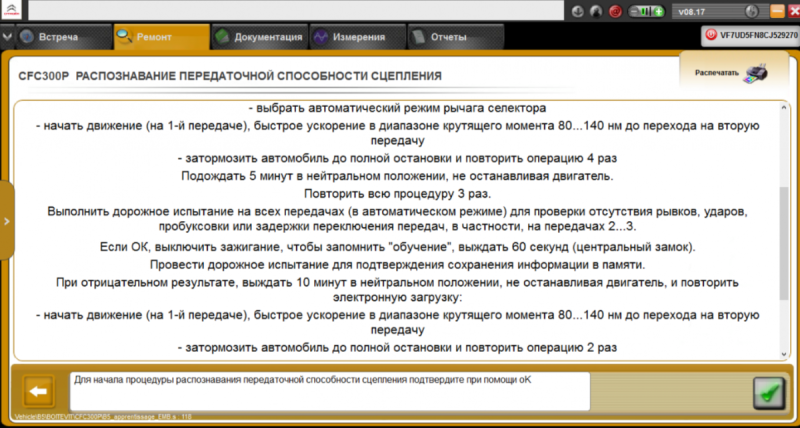Click line 'Подождать 5 минут в нейтральном положении'
Viewport: 800px width, 428px height.
coord(397,177)
